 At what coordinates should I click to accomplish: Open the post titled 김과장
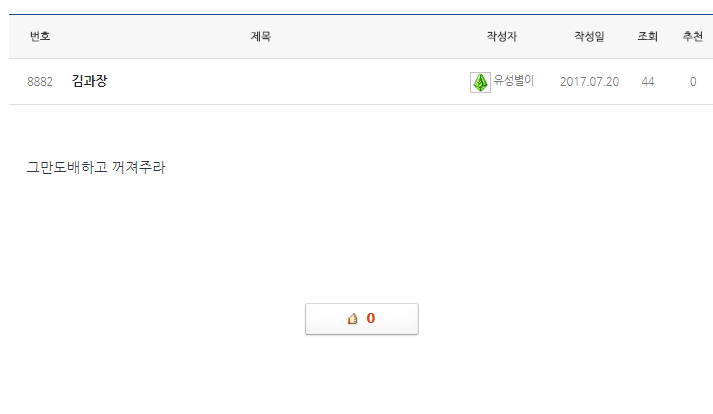click(x=90, y=81)
